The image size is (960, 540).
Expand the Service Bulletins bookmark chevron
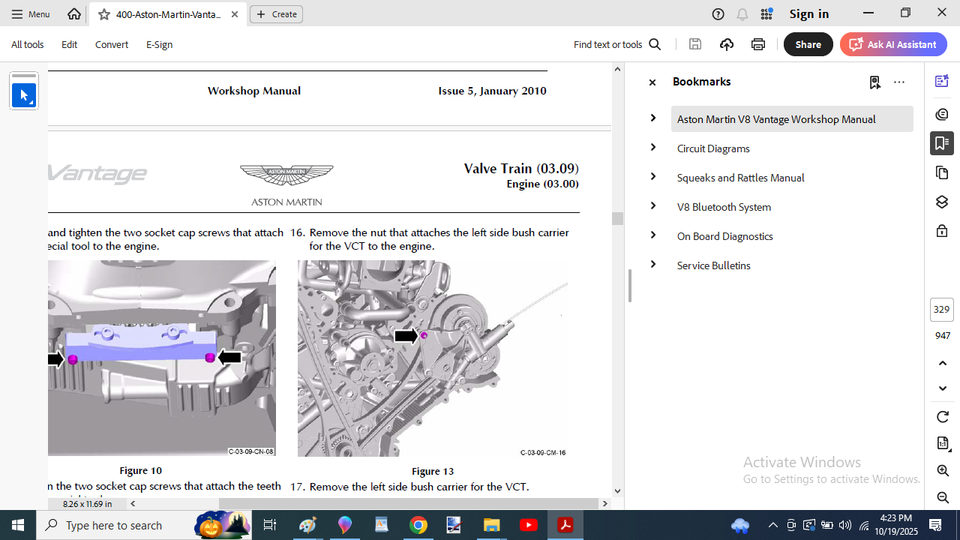coord(653,265)
